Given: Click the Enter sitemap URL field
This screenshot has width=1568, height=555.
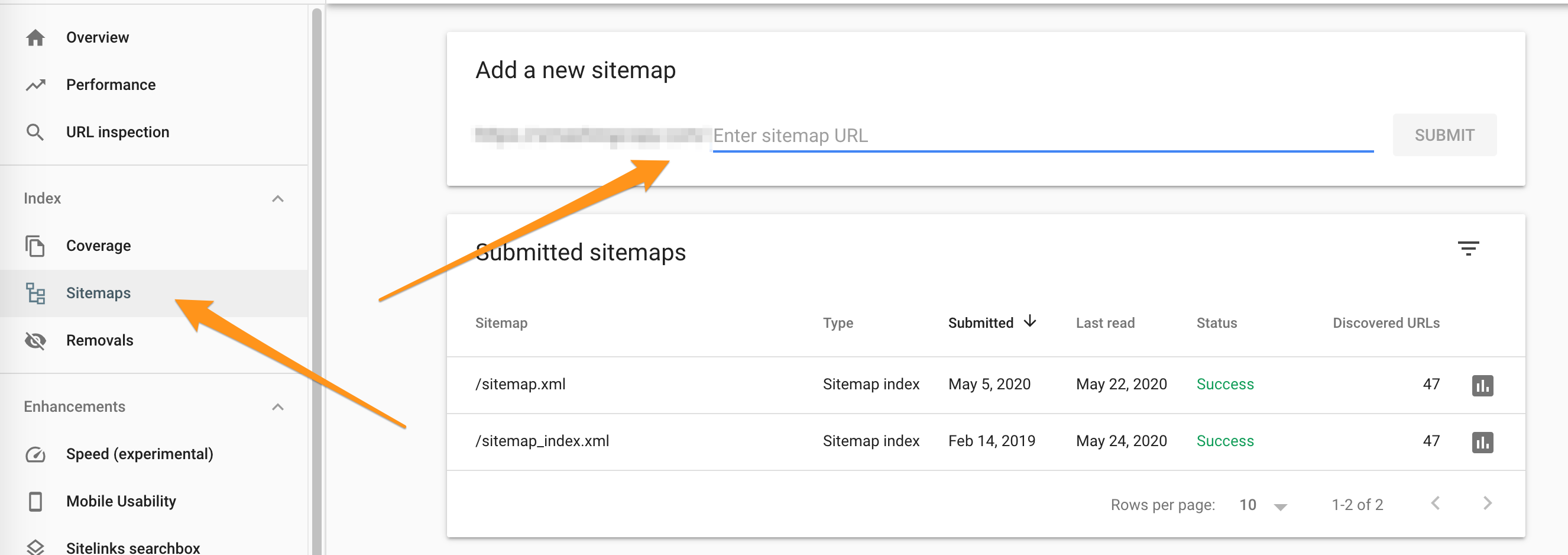Looking at the screenshot, I should [x=1041, y=135].
